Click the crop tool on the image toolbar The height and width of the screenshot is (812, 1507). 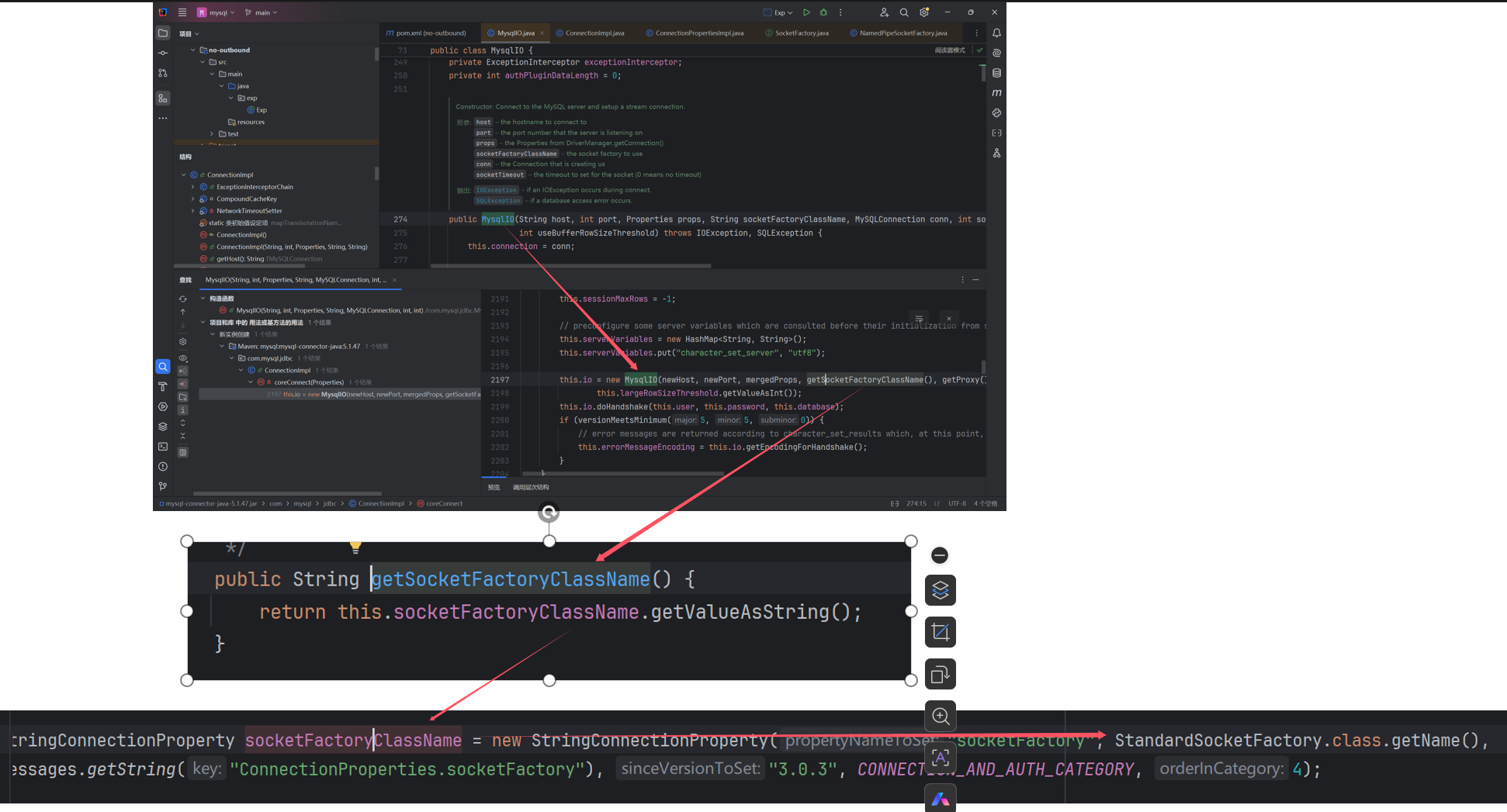point(940,632)
